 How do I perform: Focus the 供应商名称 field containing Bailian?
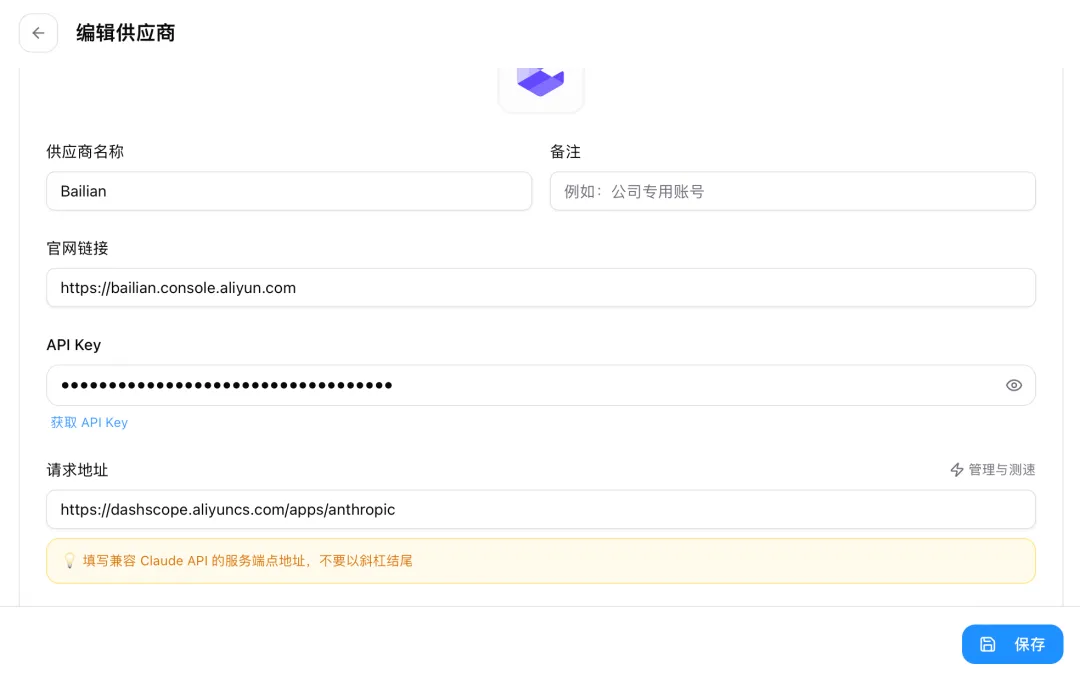[x=289, y=191]
